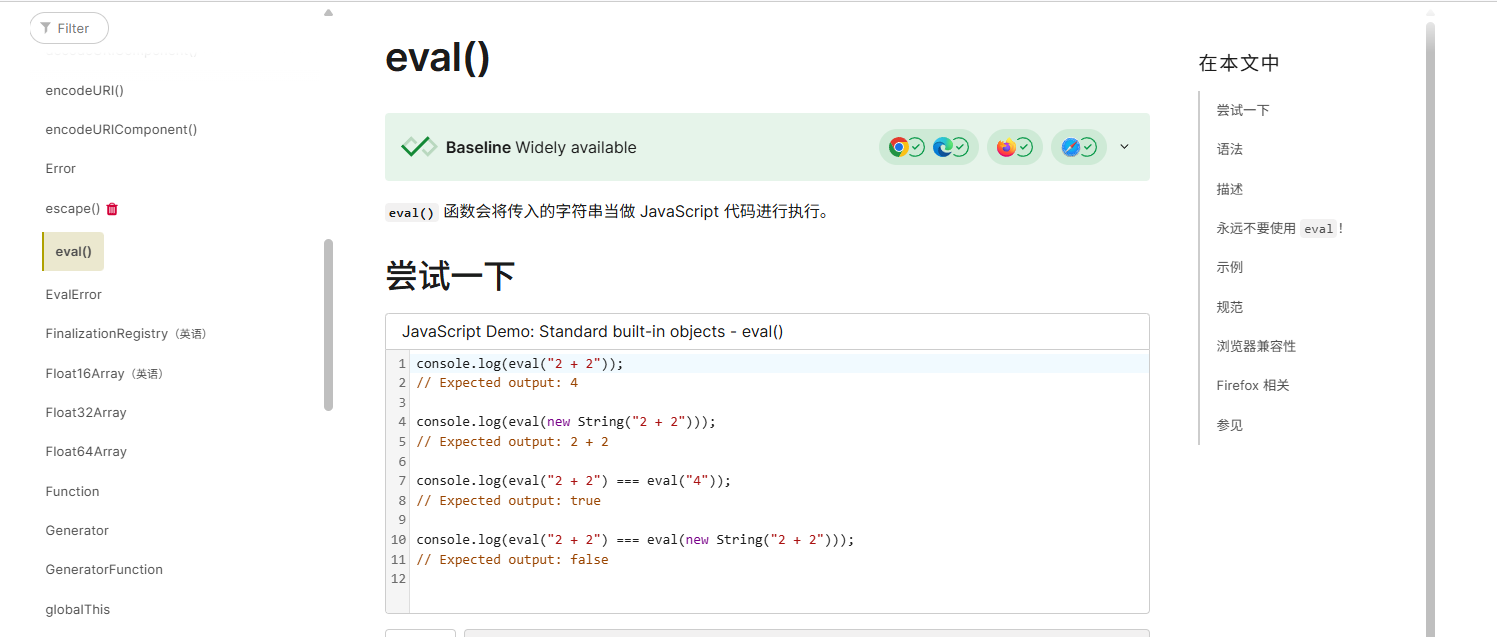1497x637 pixels.
Task: Open encodeURIComponent() in the sidebar
Action: click(x=121, y=129)
